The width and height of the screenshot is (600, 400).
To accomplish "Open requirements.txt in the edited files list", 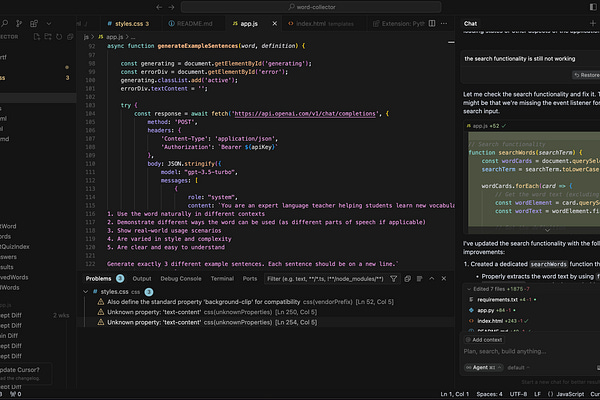I will [497, 300].
